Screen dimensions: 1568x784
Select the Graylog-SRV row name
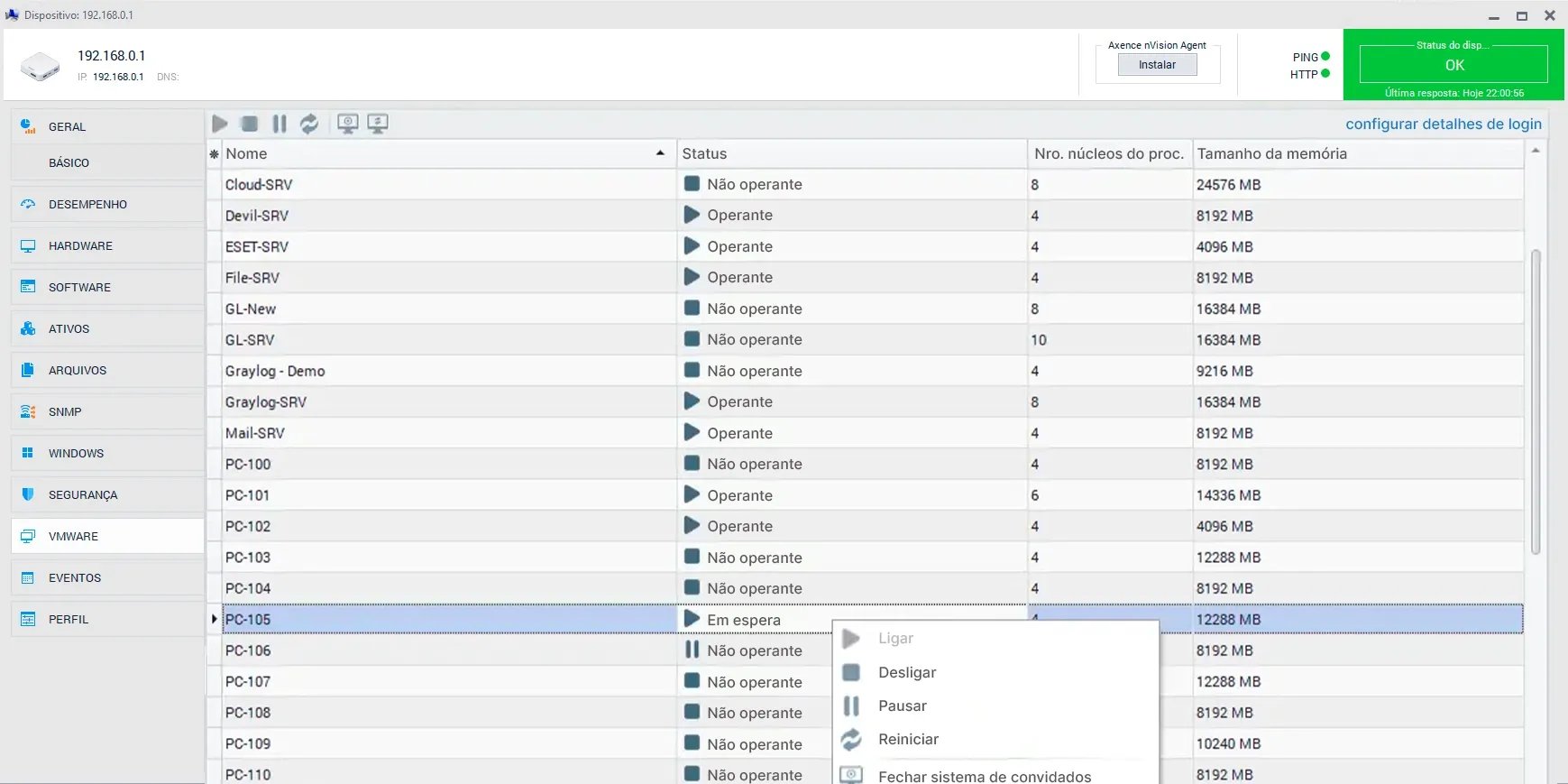[266, 401]
